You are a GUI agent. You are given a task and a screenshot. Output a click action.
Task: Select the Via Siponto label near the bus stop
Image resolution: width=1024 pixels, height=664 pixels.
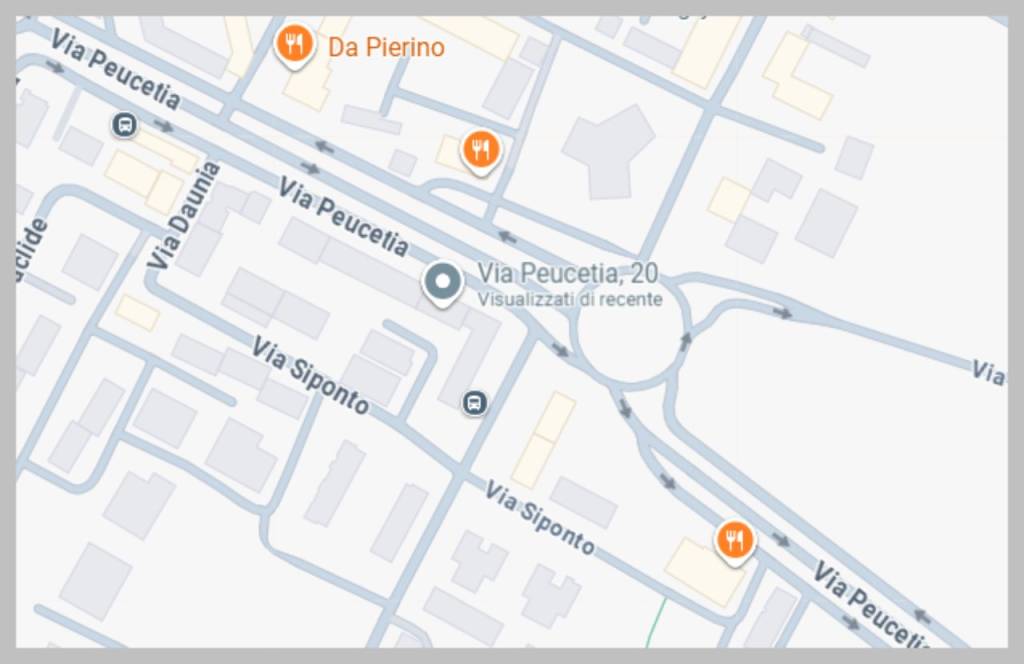point(311,375)
